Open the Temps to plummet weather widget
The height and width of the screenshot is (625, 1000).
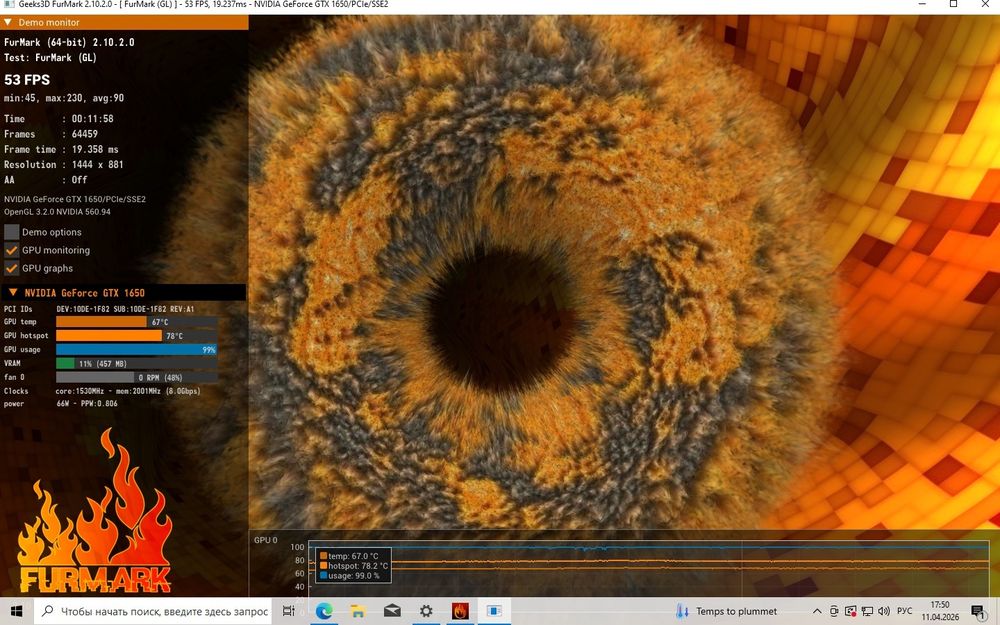728,611
